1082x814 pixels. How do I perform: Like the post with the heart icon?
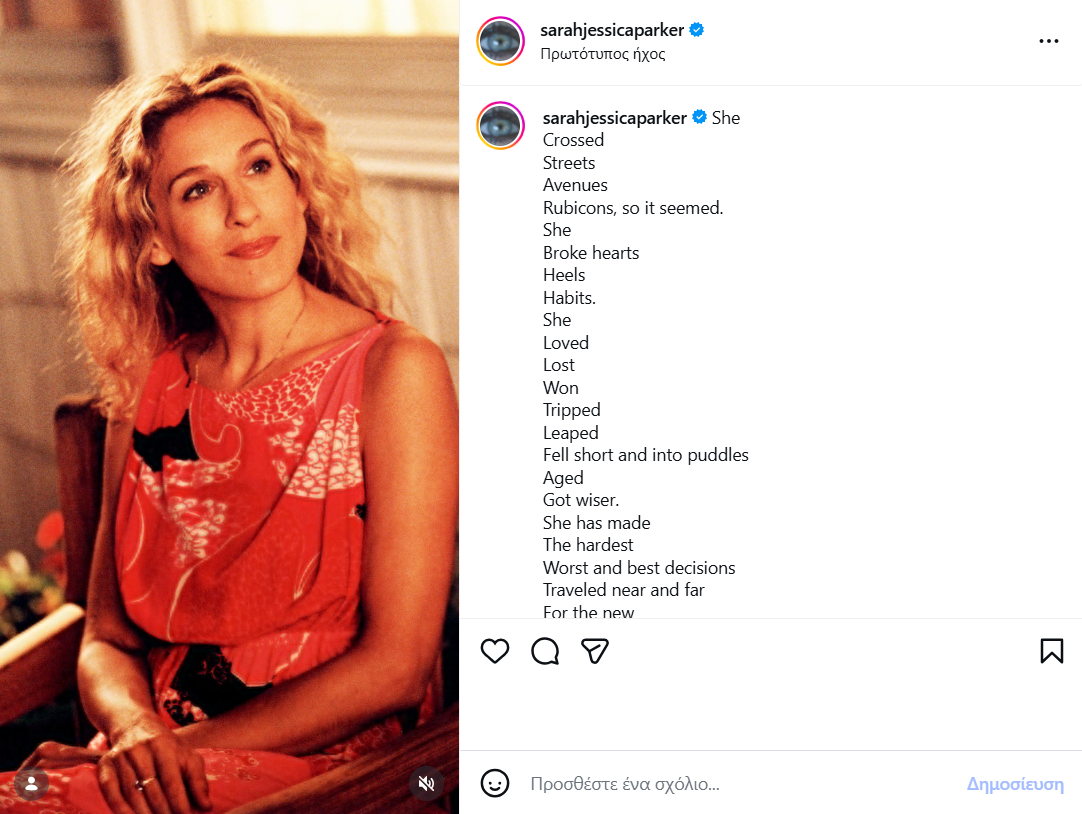pos(495,651)
